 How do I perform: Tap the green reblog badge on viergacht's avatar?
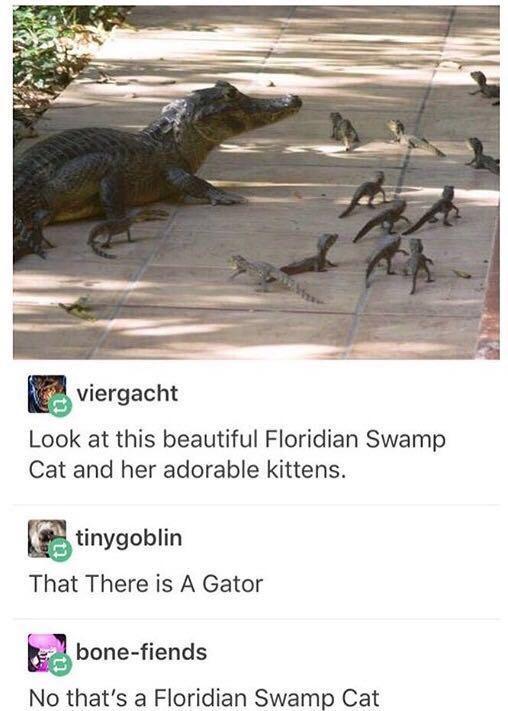[60, 405]
